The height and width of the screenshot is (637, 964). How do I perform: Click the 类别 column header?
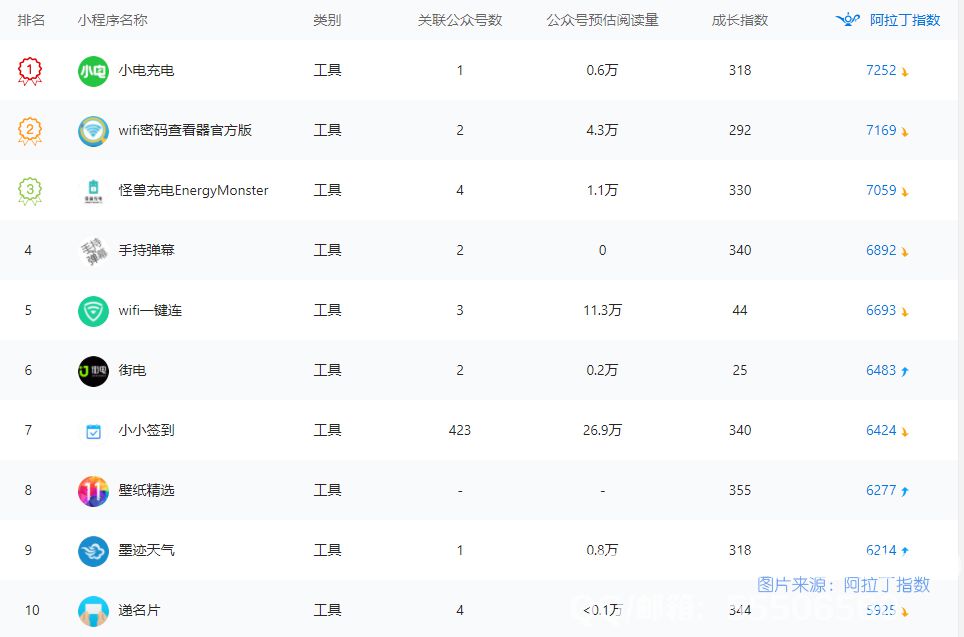pos(327,20)
